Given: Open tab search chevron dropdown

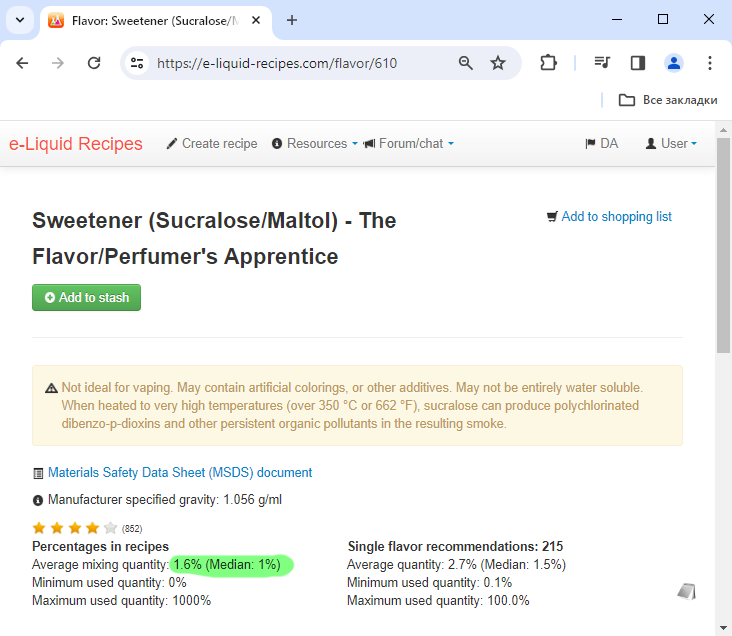Looking at the screenshot, I should coord(20,20).
